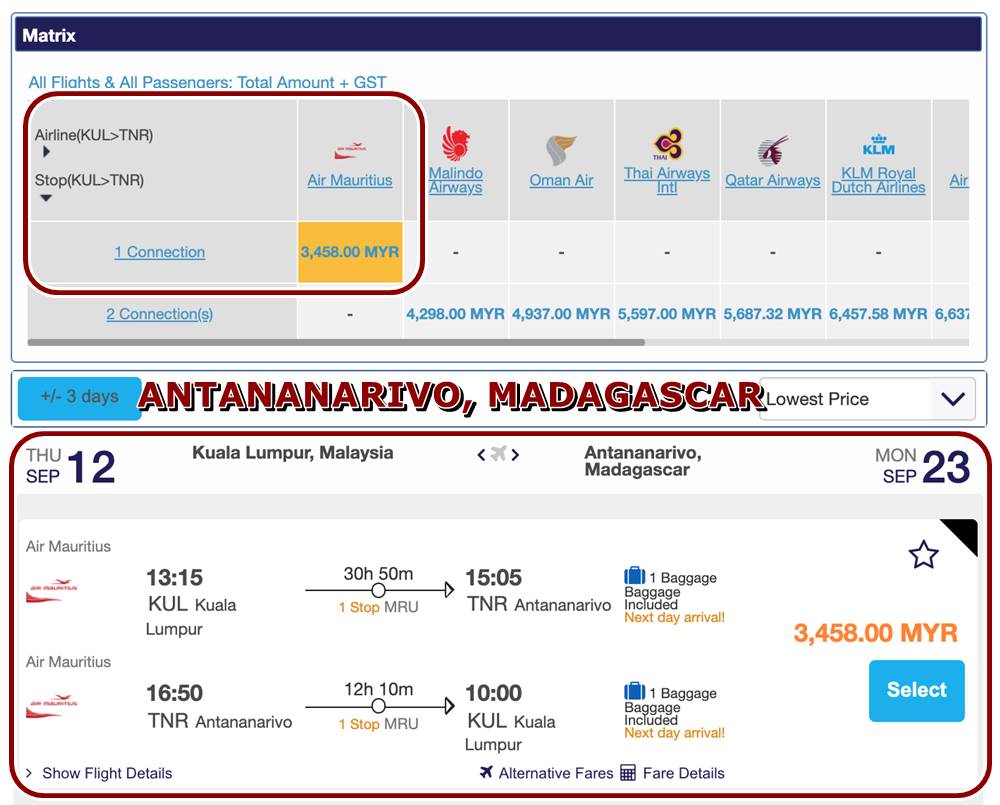Click baggage suitcase icon on return flight
Screen dimensions: 1000x805
634,691
